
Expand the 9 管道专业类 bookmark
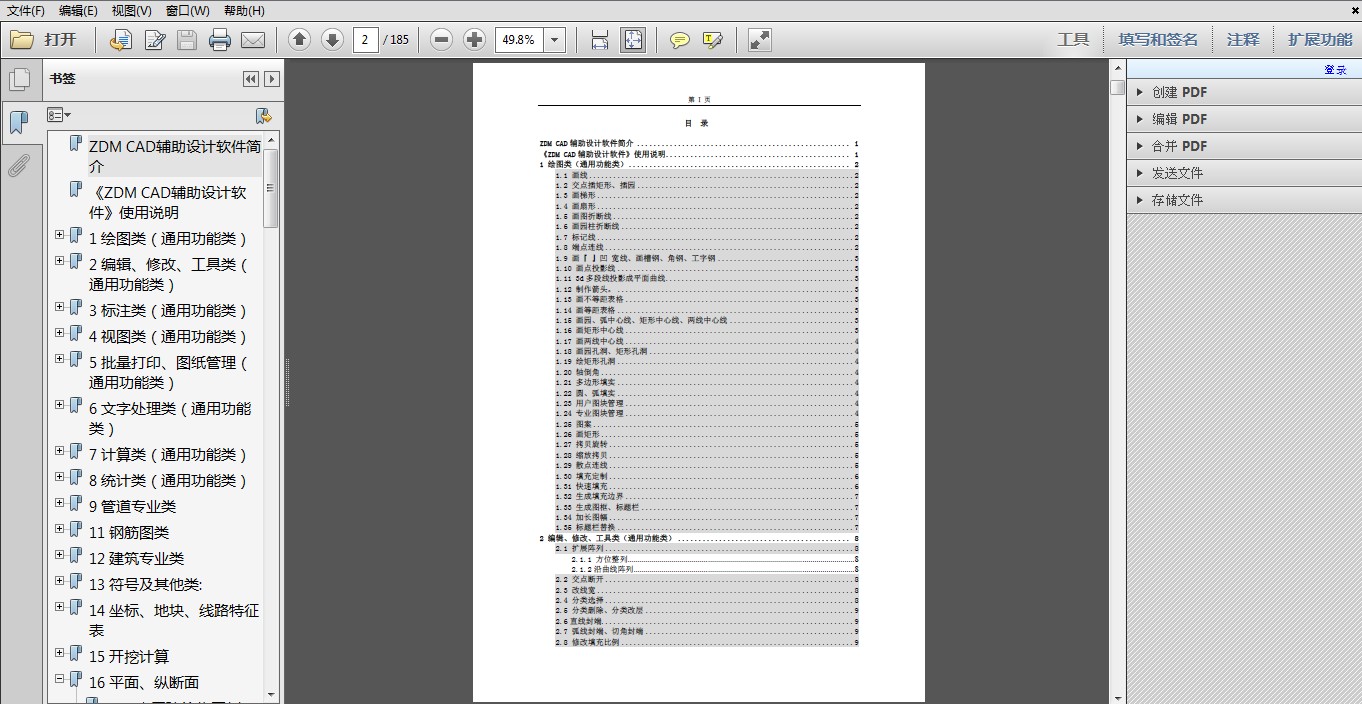click(x=60, y=503)
